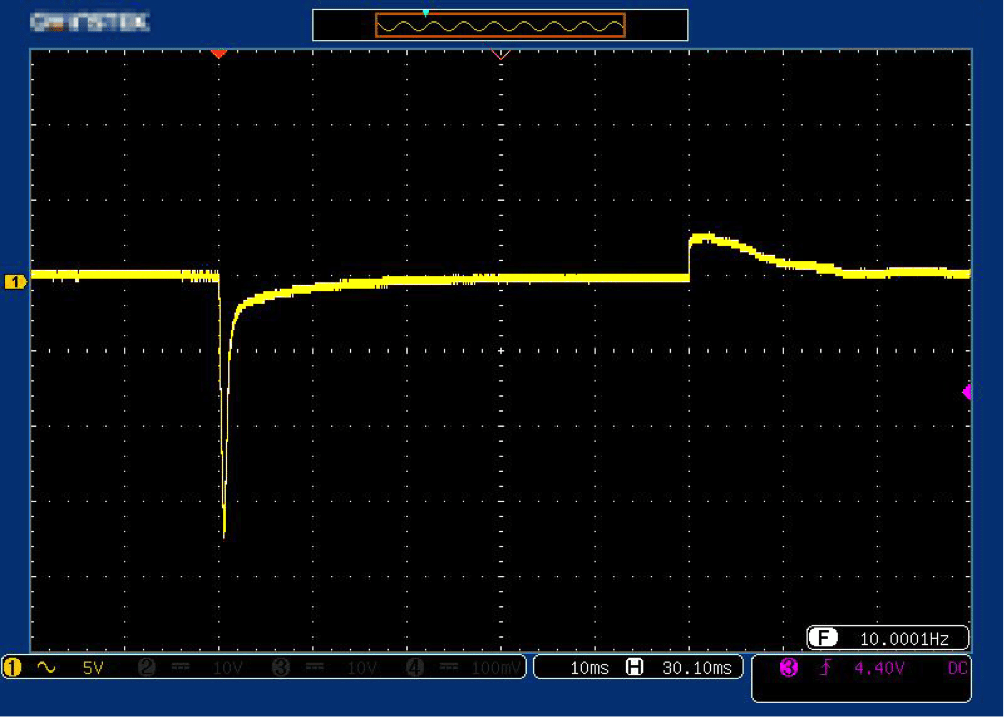Click the 4.40V trigger level value

click(x=878, y=668)
